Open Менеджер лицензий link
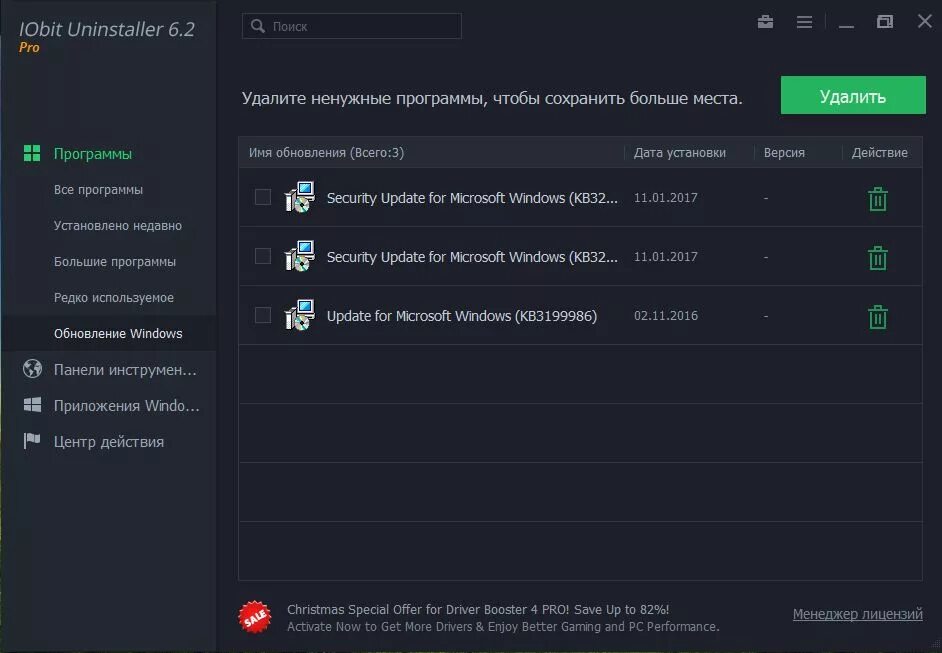The image size is (942, 653). pyautogui.click(x=857, y=614)
